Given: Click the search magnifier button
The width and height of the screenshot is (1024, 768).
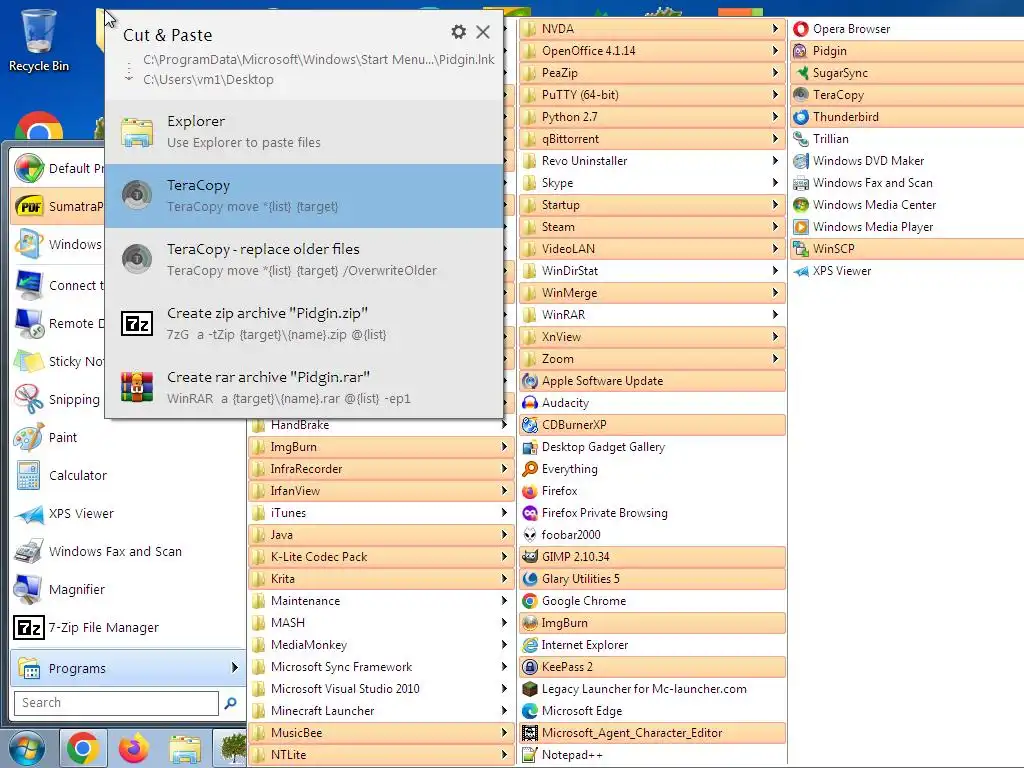Looking at the screenshot, I should pos(231,703).
